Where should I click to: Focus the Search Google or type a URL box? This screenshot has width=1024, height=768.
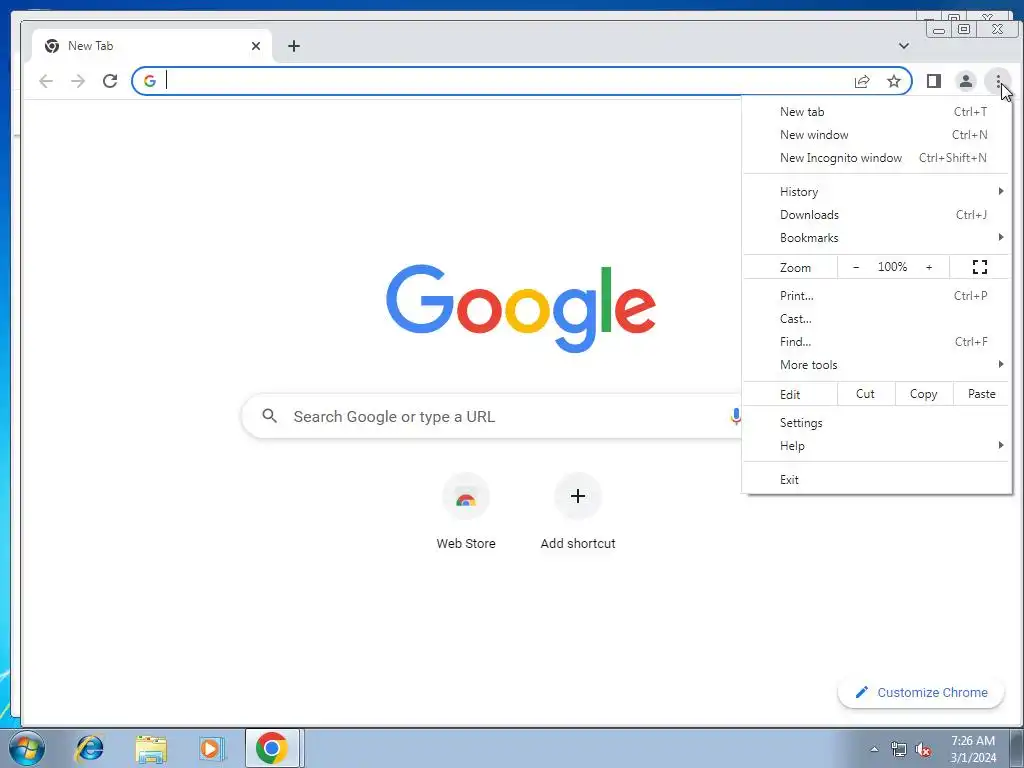491,416
